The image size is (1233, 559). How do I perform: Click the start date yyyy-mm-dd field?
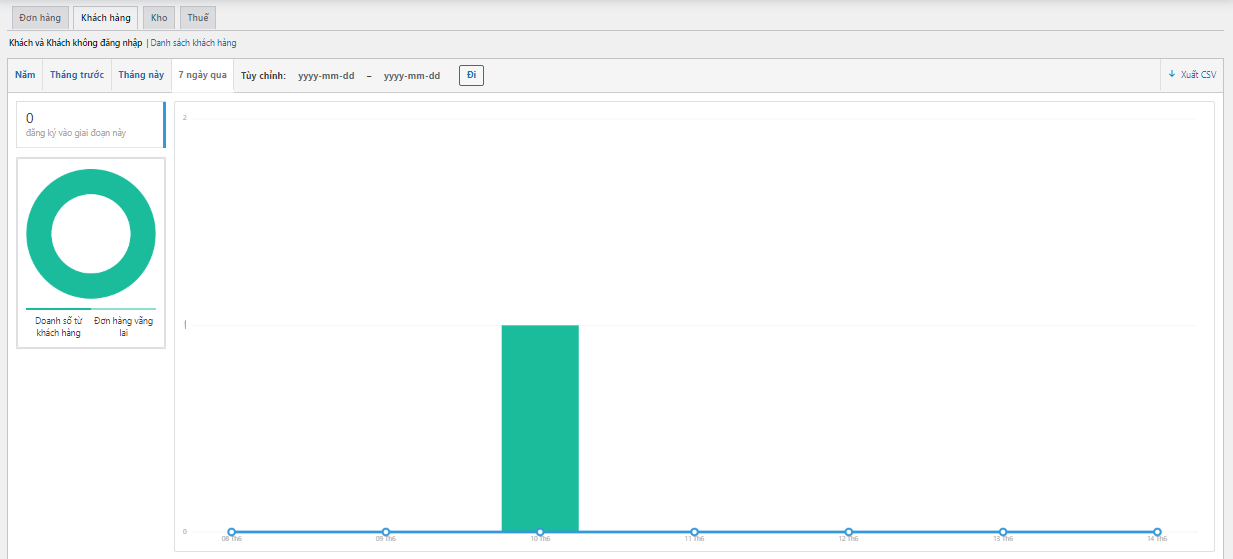(x=326, y=76)
